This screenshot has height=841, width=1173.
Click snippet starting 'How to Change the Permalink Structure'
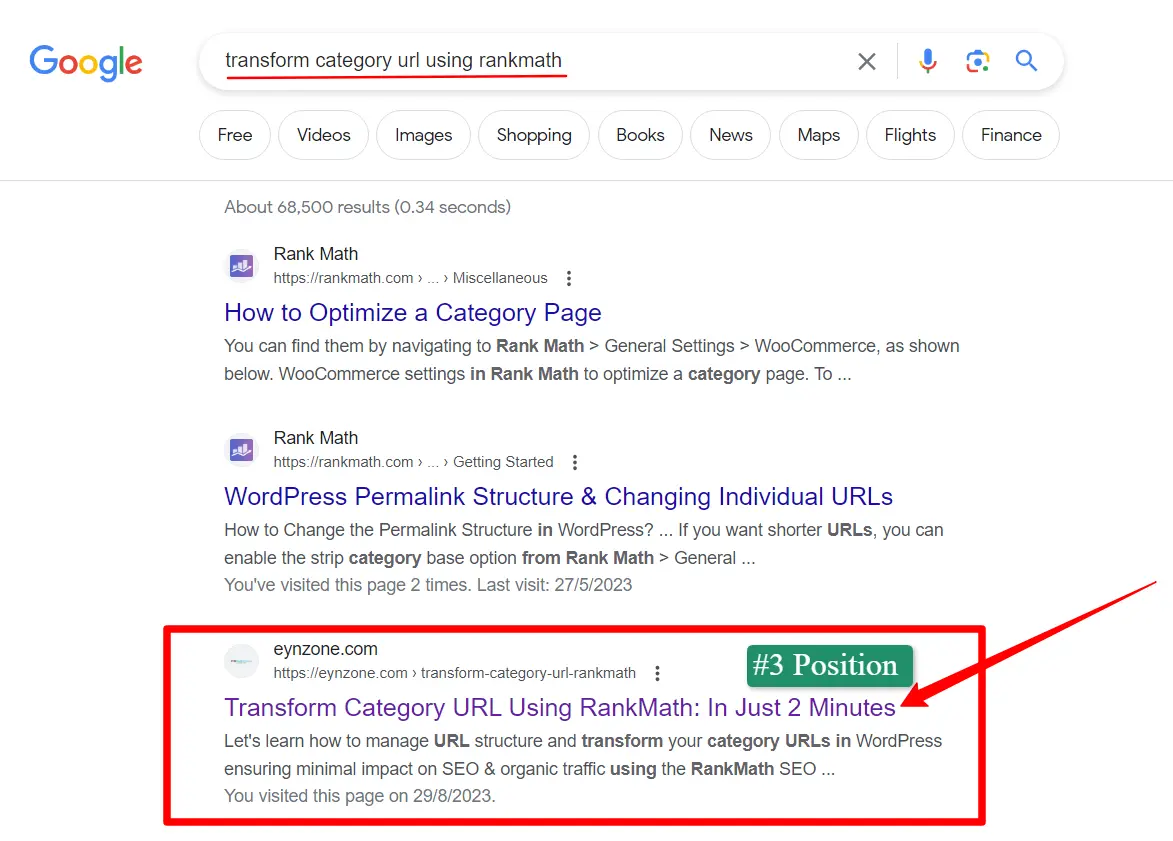[x=584, y=544]
